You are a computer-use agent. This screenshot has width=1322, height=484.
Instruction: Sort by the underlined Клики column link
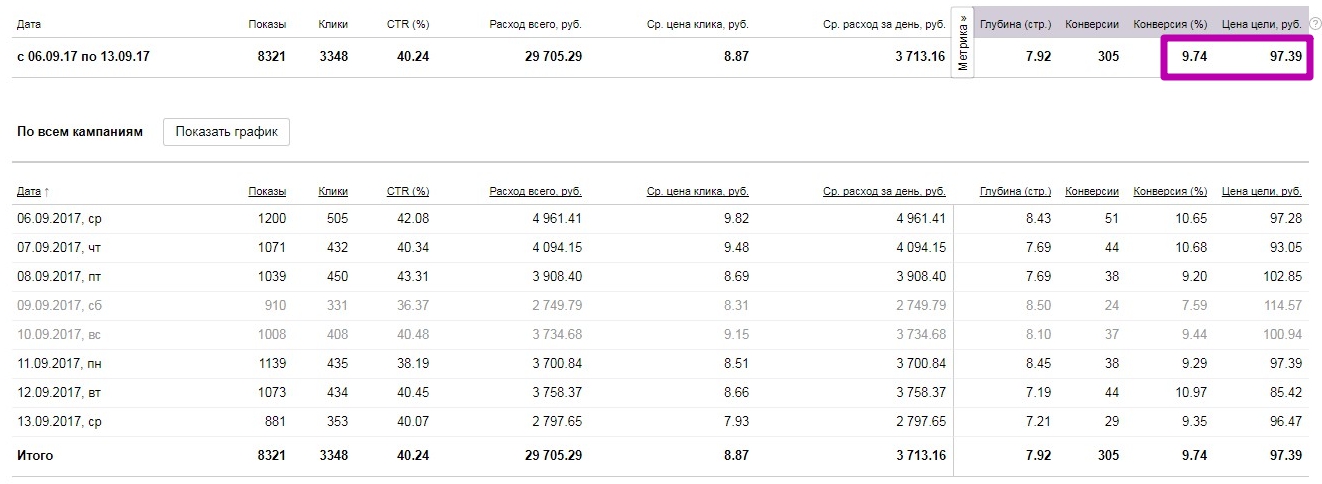coord(333,191)
